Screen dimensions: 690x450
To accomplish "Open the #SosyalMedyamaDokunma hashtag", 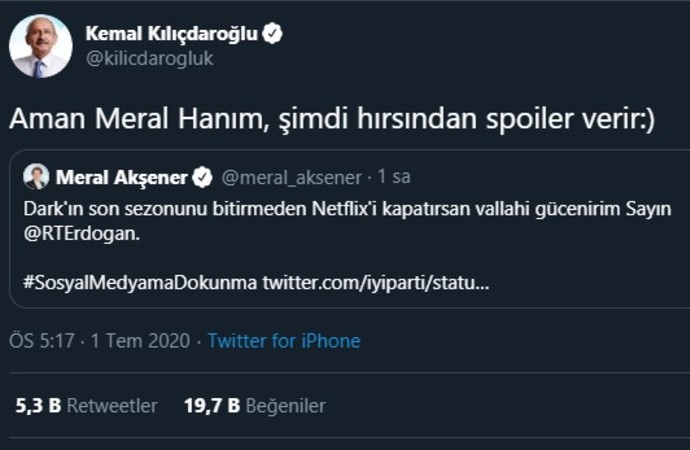I will pos(140,283).
